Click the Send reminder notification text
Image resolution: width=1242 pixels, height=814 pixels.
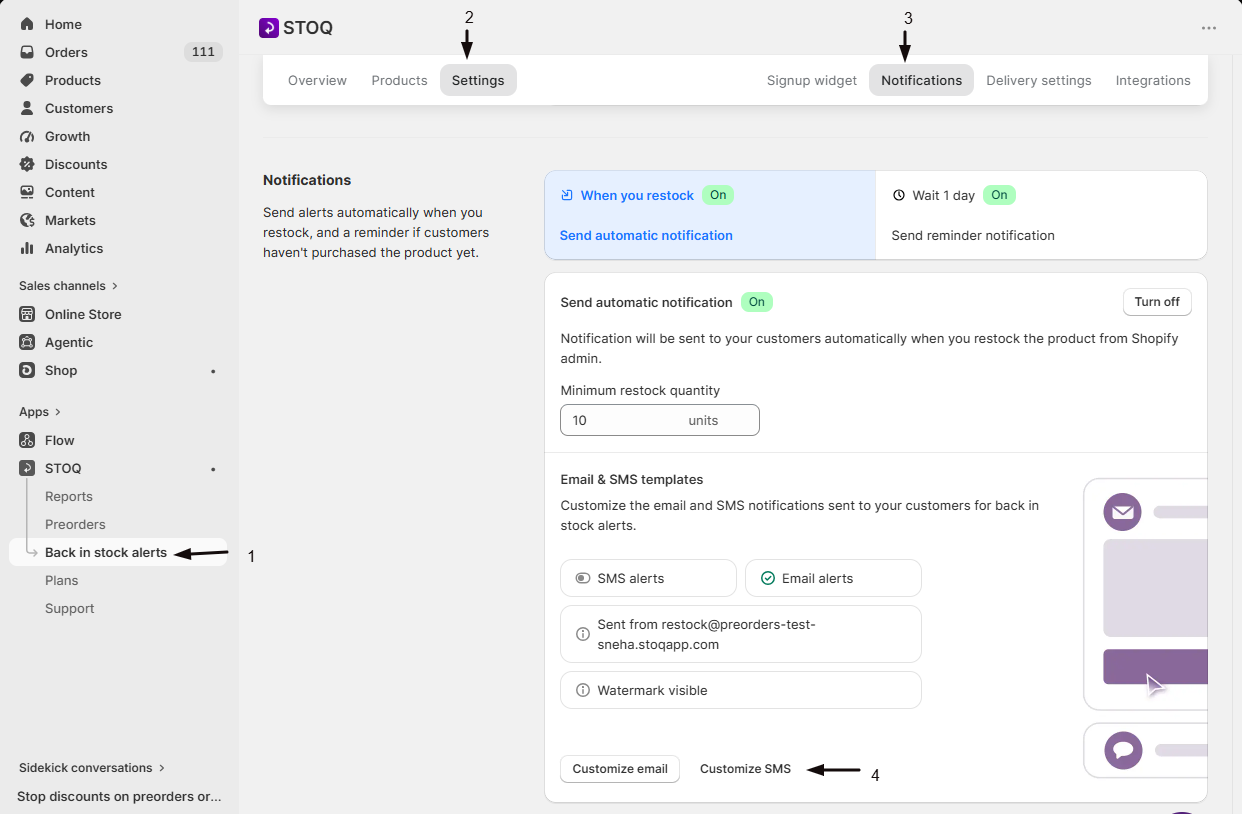pyautogui.click(x=973, y=235)
